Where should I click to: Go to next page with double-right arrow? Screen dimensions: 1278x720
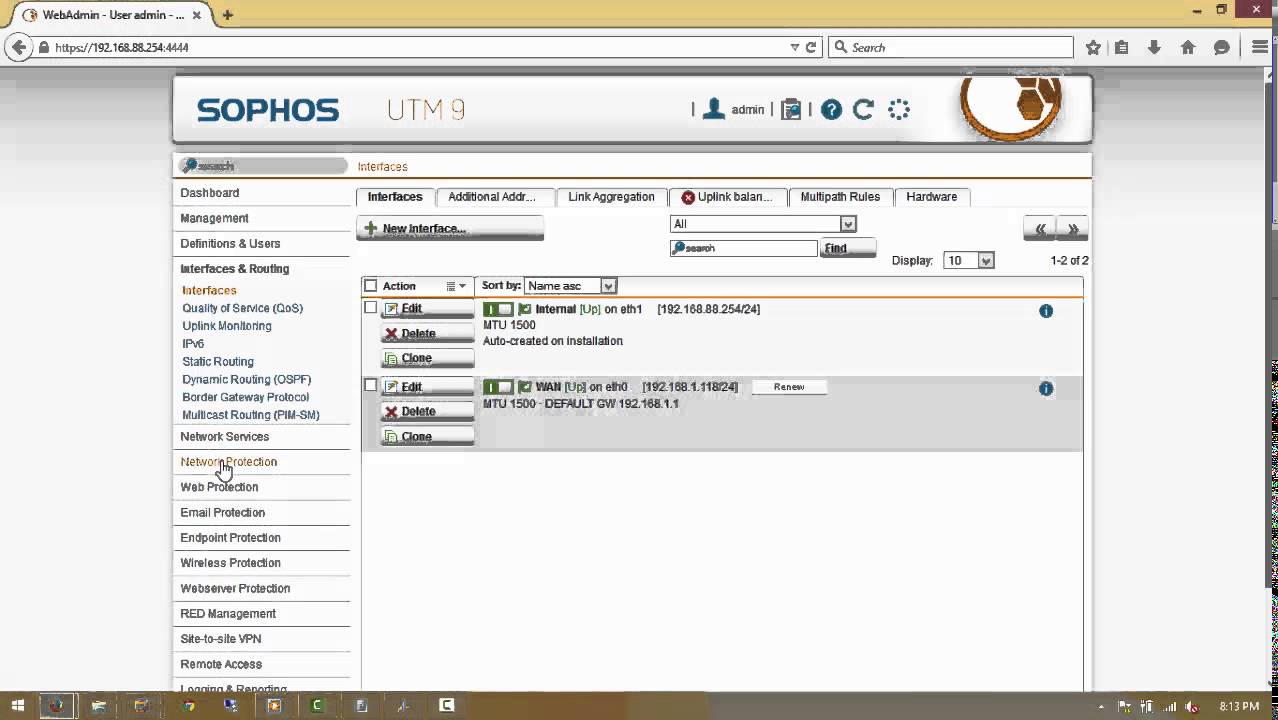tap(1073, 229)
